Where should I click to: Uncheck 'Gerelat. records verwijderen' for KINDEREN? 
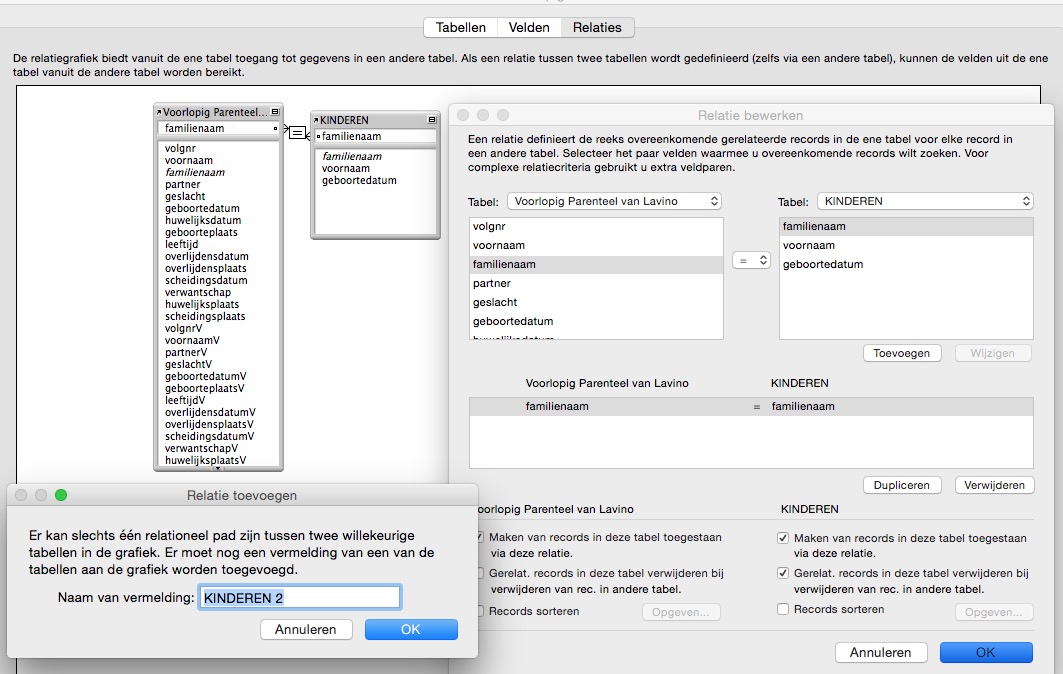(x=783, y=573)
